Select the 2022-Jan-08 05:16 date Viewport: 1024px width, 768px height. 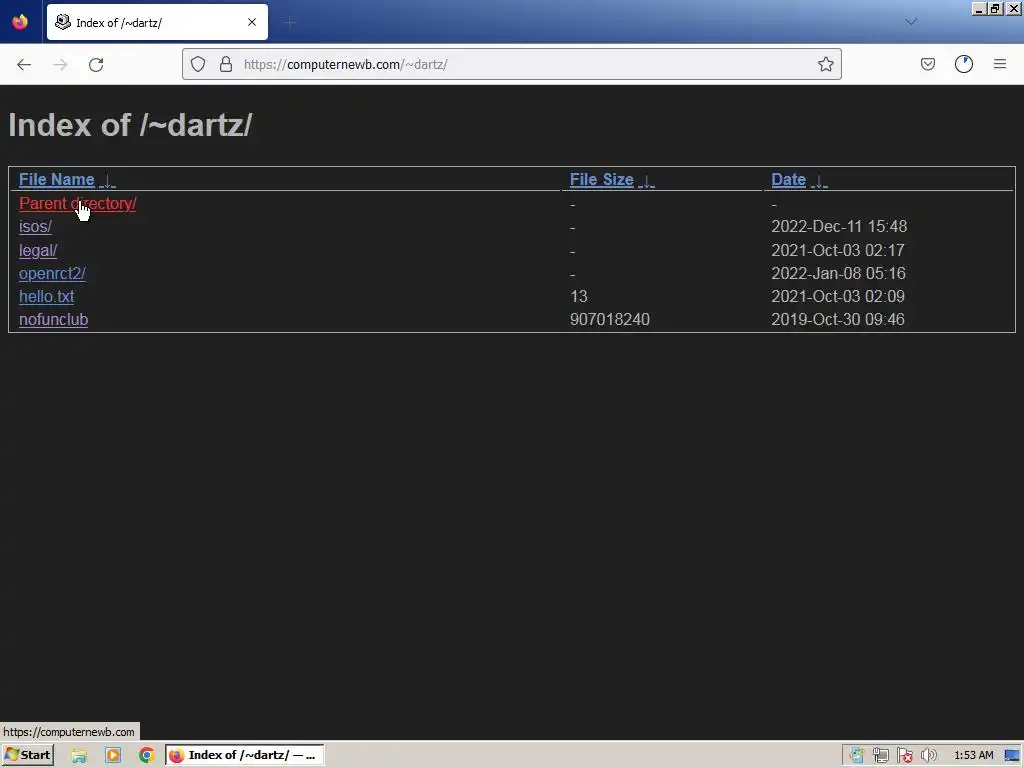[x=839, y=274]
